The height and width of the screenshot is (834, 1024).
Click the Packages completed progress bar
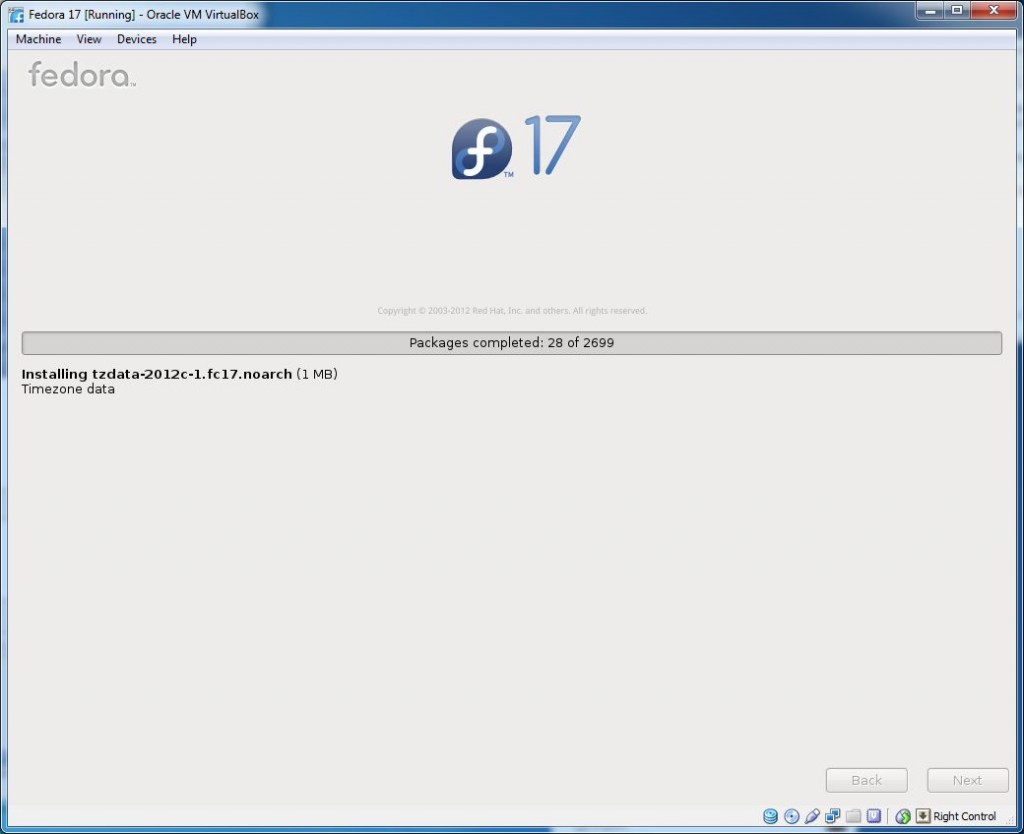[511, 343]
